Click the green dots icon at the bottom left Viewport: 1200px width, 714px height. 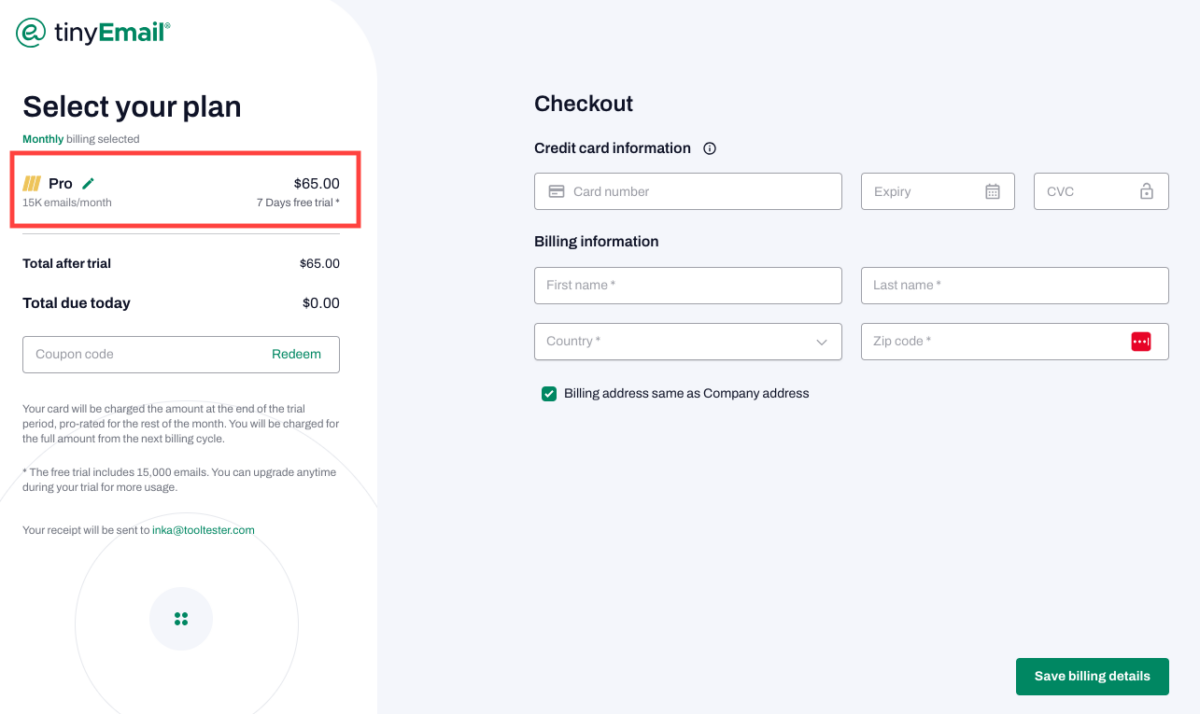pos(181,618)
